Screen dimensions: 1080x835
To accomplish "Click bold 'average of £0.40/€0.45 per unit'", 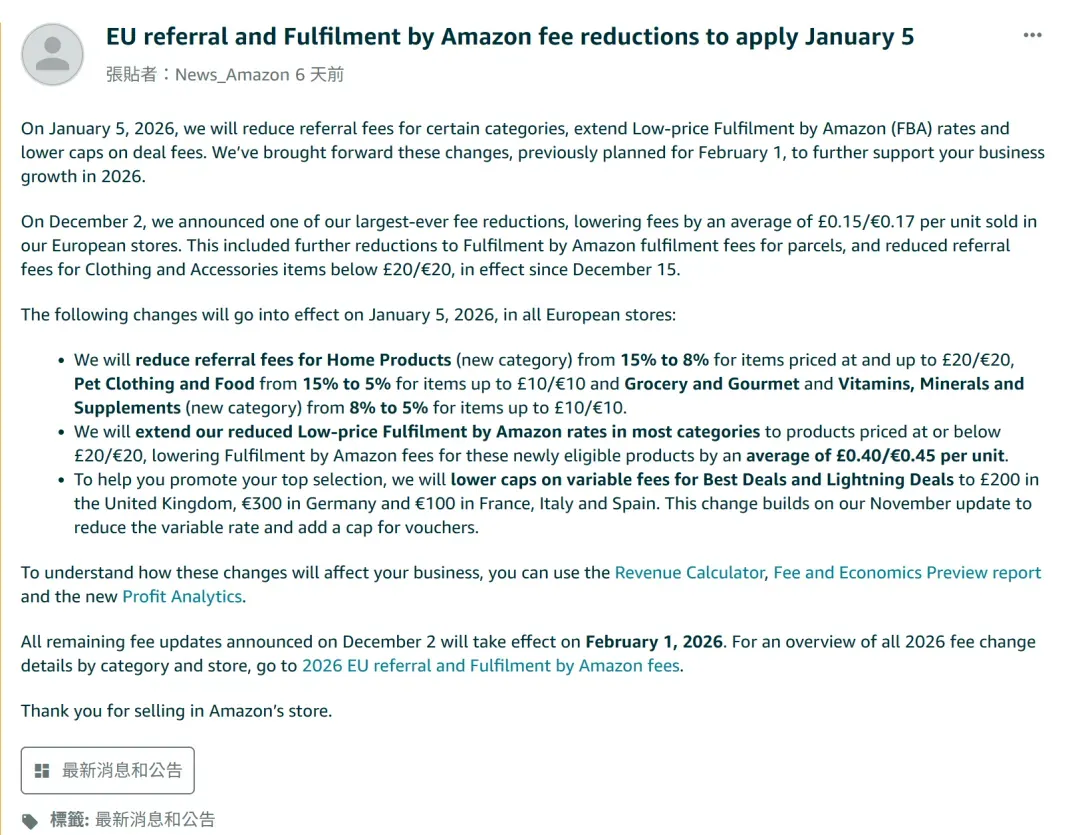I will [875, 455].
